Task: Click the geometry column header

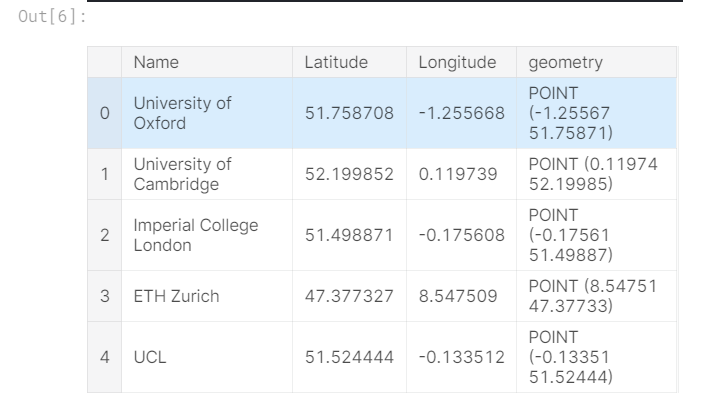Action: click(x=565, y=62)
